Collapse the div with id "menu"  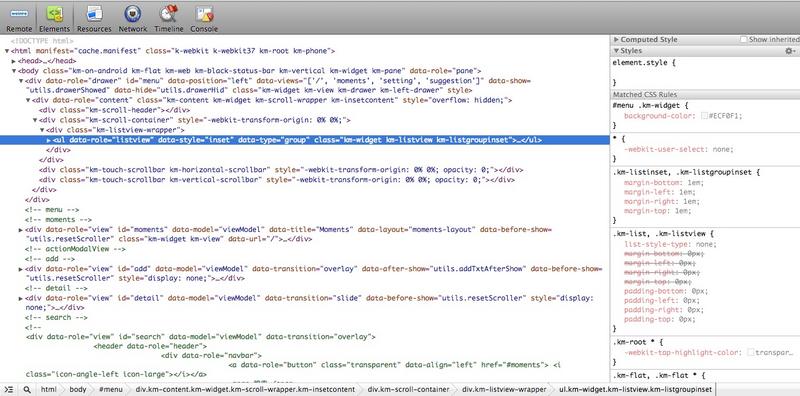pyautogui.click(x=21, y=81)
